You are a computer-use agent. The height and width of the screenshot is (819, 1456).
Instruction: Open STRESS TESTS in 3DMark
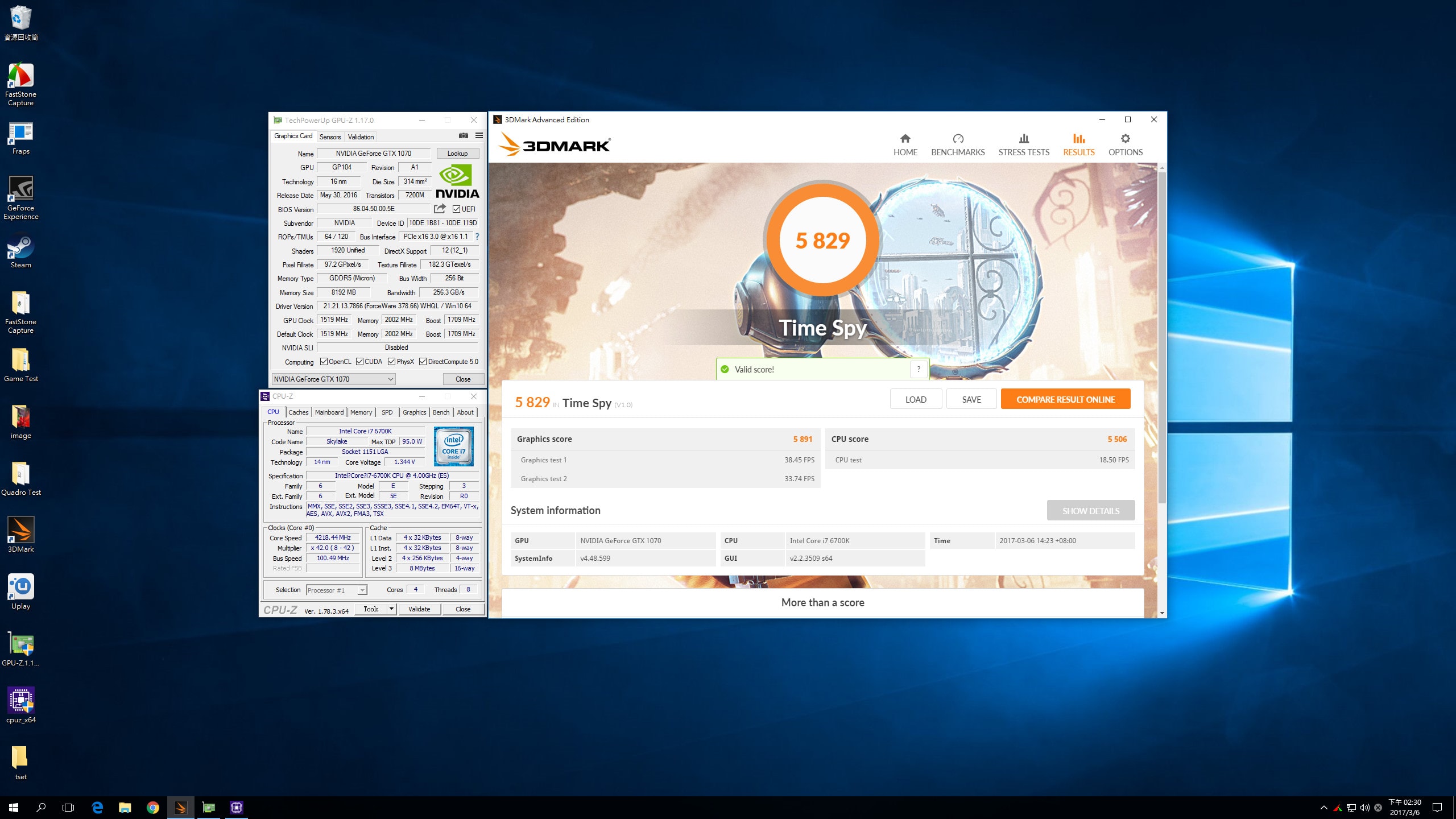click(x=1024, y=145)
